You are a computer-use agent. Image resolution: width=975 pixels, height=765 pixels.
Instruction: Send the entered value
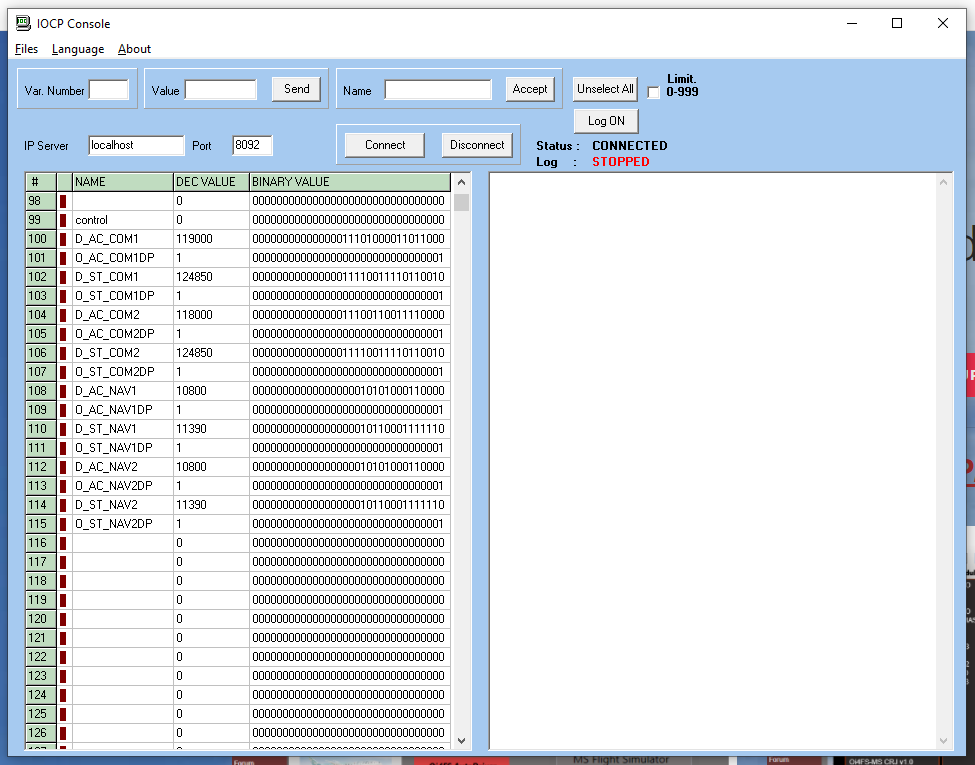coord(296,88)
